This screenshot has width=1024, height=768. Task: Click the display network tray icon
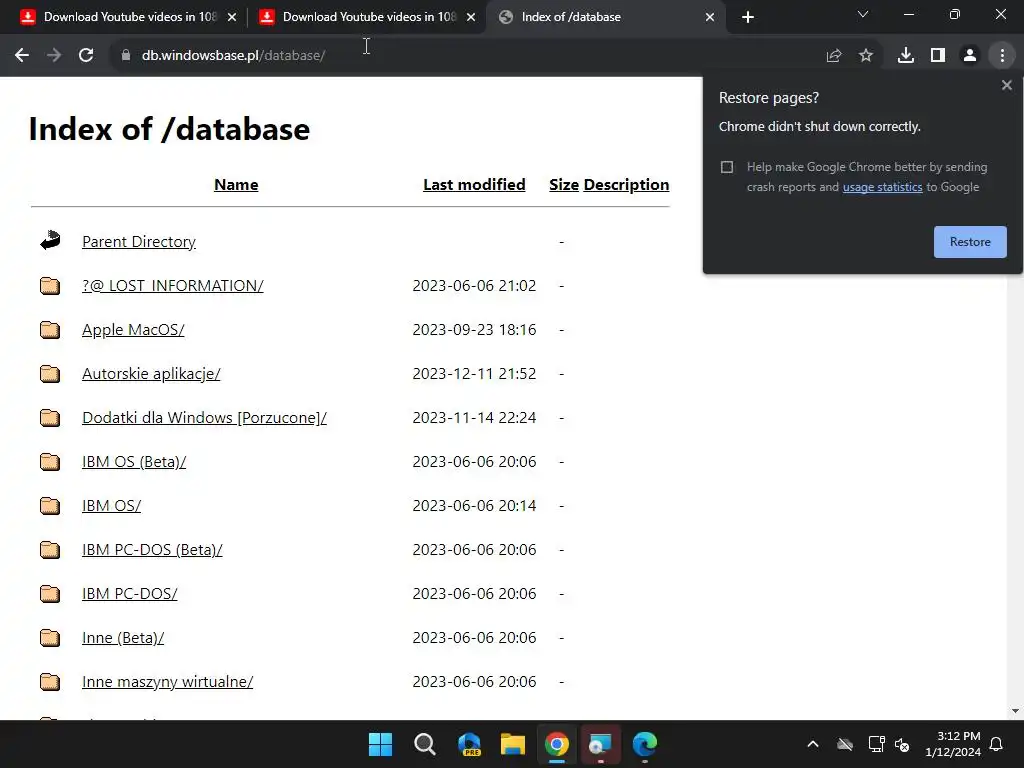[x=876, y=744]
